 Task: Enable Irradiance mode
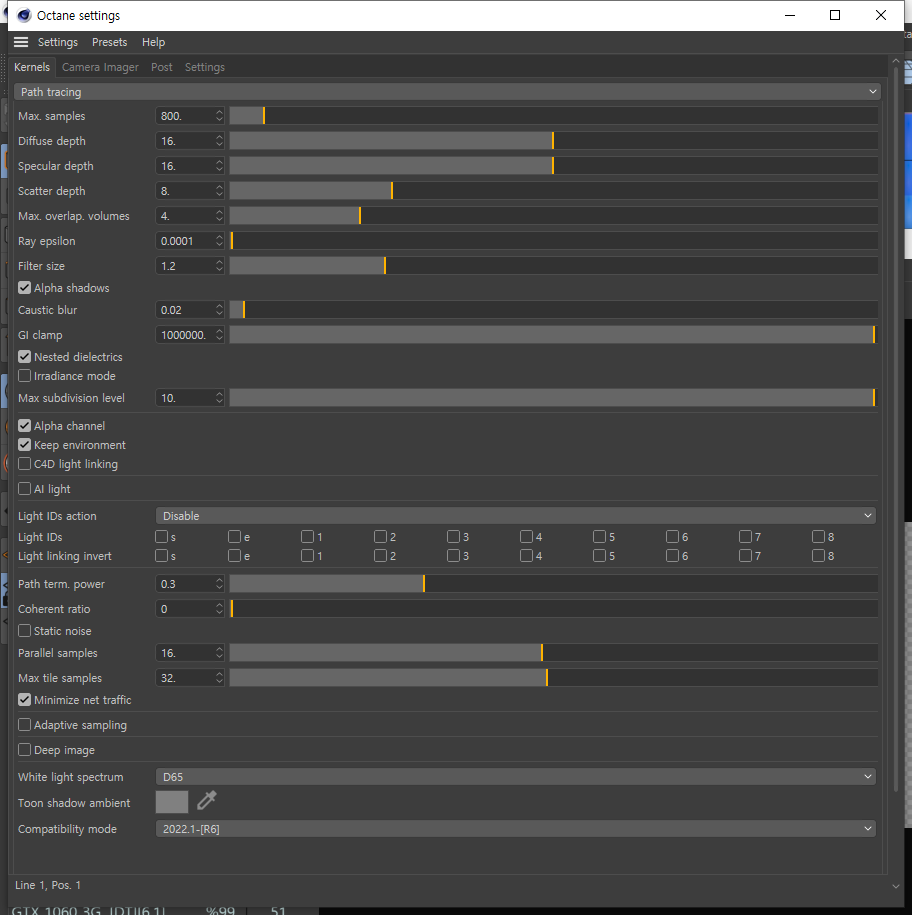25,376
